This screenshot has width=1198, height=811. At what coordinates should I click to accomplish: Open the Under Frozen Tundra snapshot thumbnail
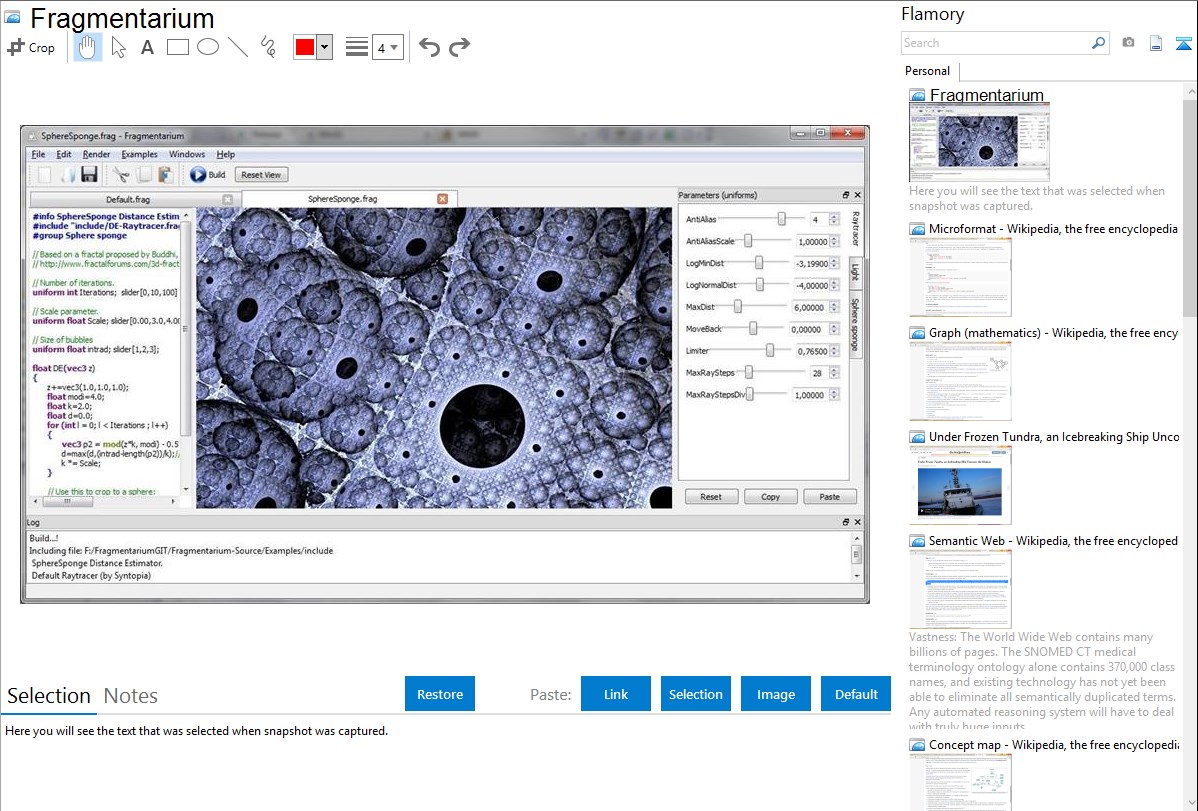[960, 485]
